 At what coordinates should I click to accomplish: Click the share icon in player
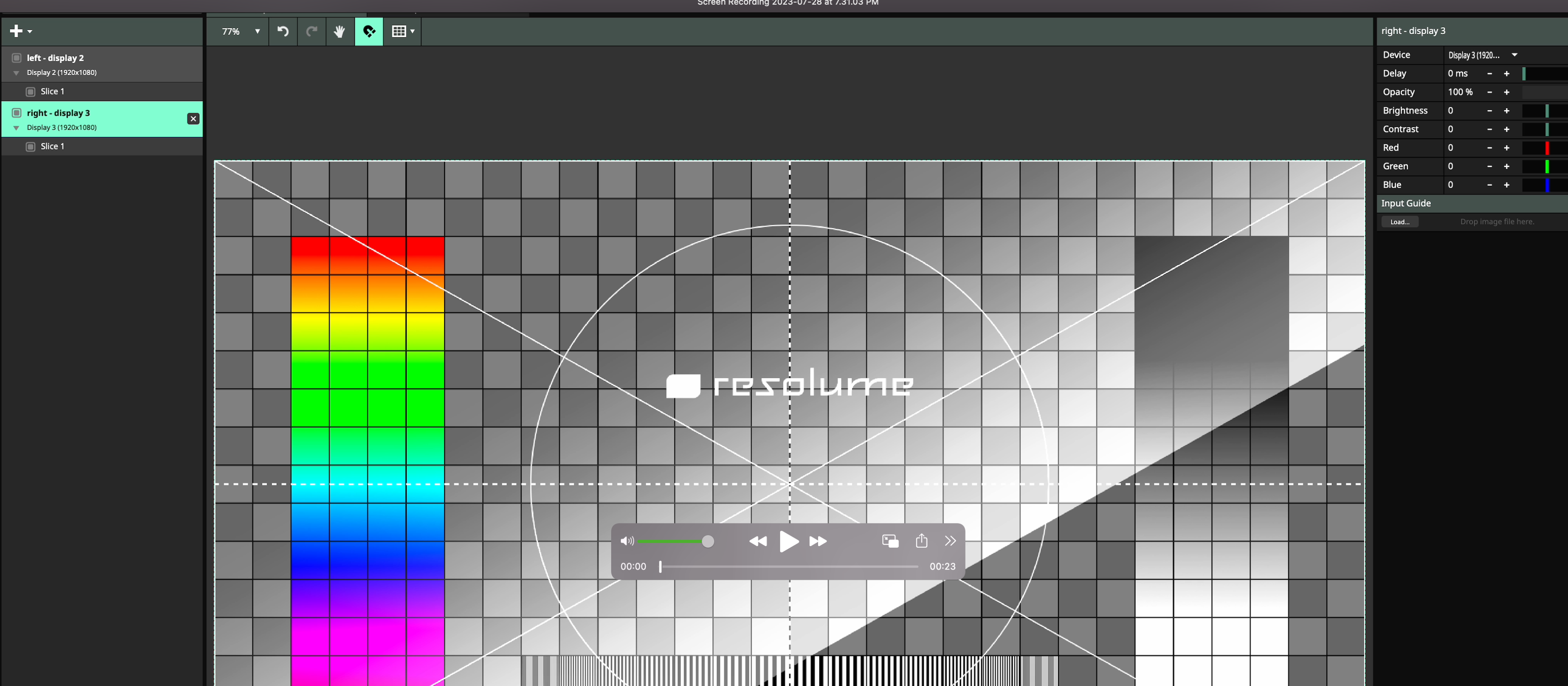pos(922,541)
